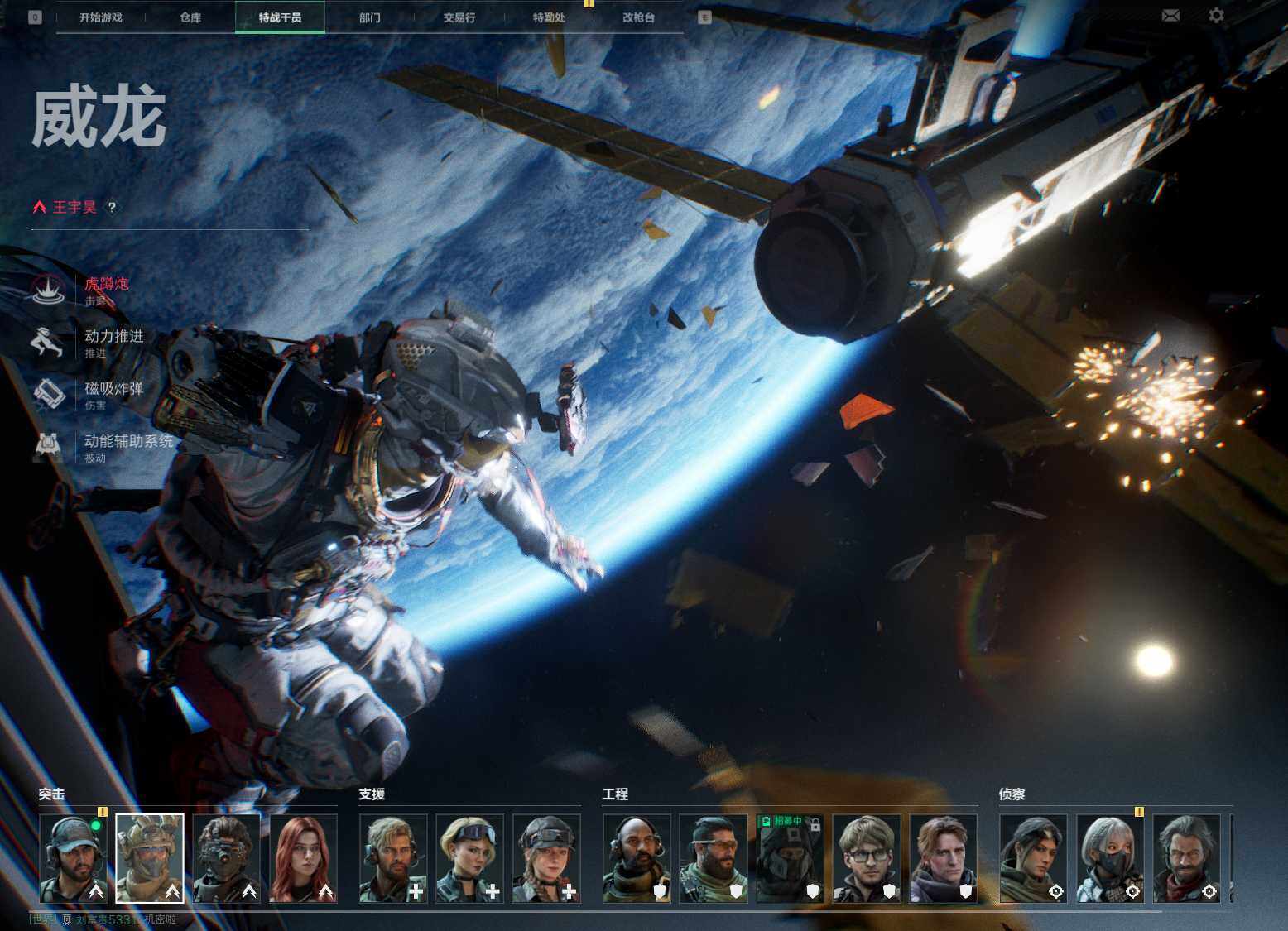Select the 动力推进 skill icon
This screenshot has width=1288, height=931.
(48, 342)
